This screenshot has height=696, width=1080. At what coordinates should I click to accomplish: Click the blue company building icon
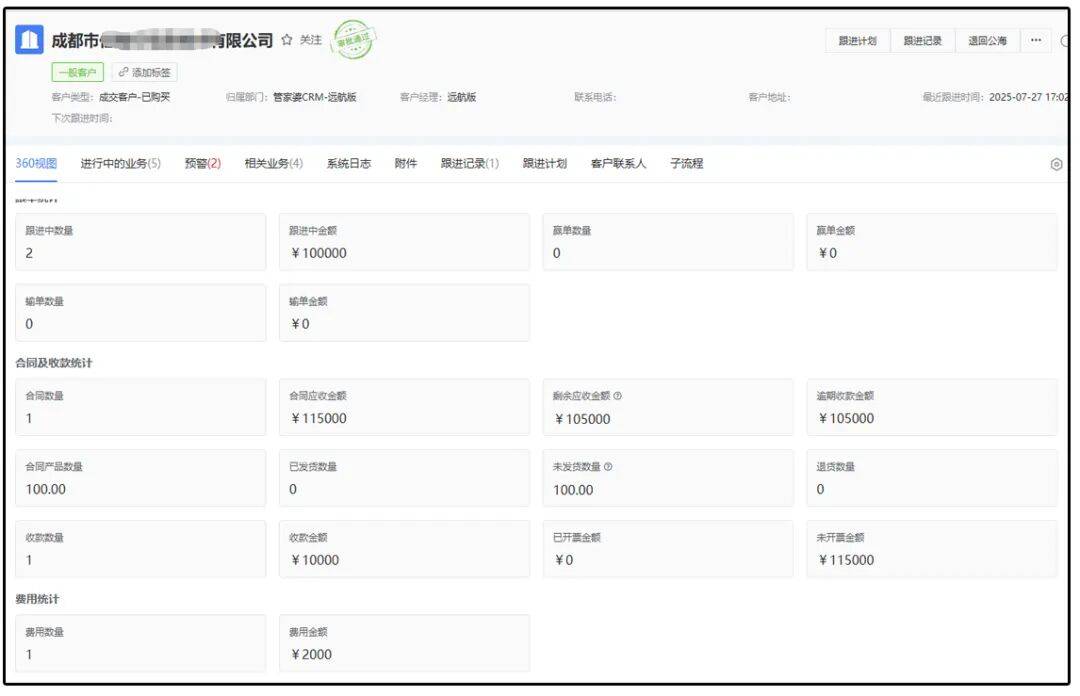coord(29,40)
